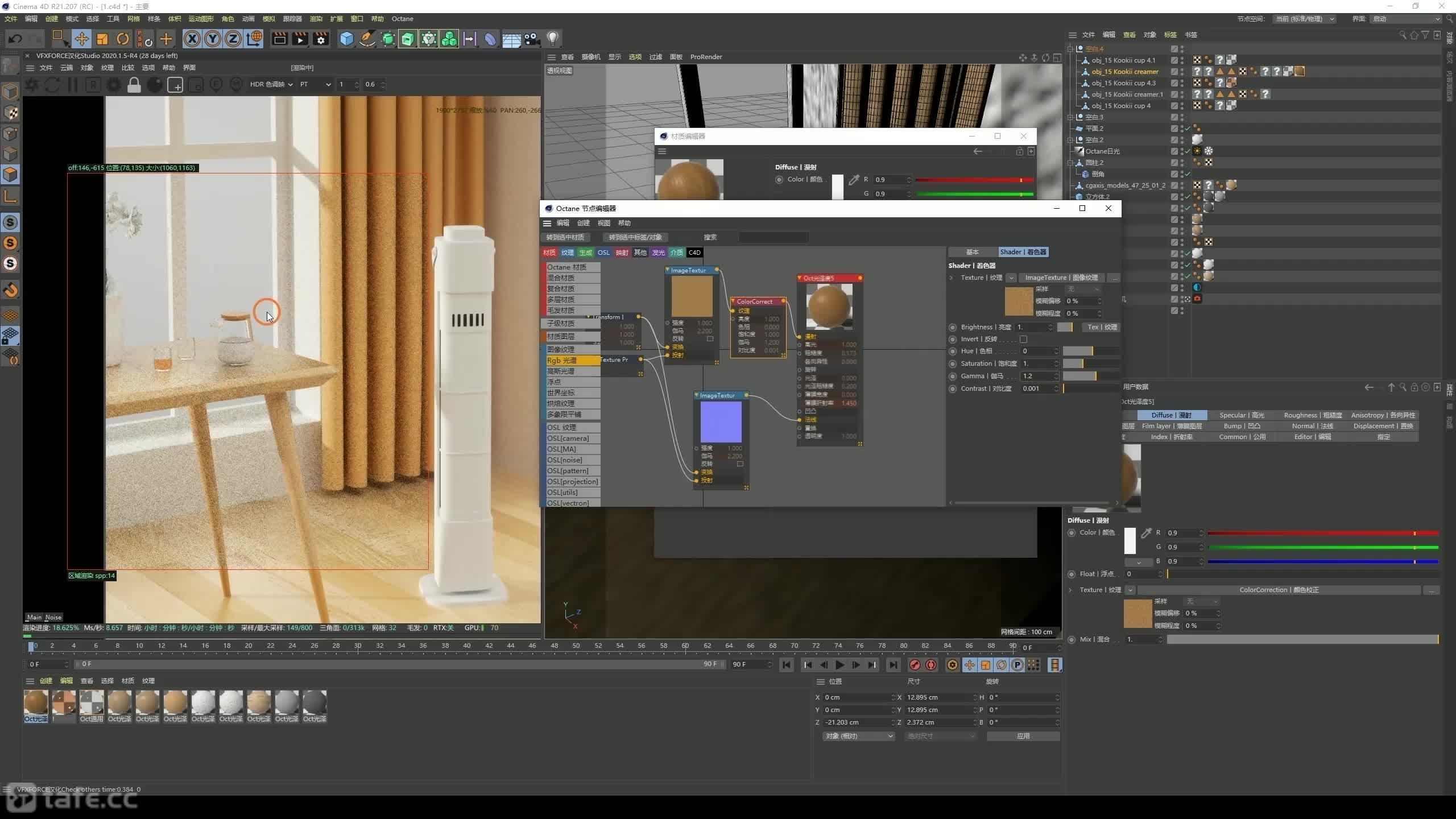Viewport: 1456px width, 819px height.
Task: Open the 模拟 menu in main menu bar
Action: pos(269,19)
